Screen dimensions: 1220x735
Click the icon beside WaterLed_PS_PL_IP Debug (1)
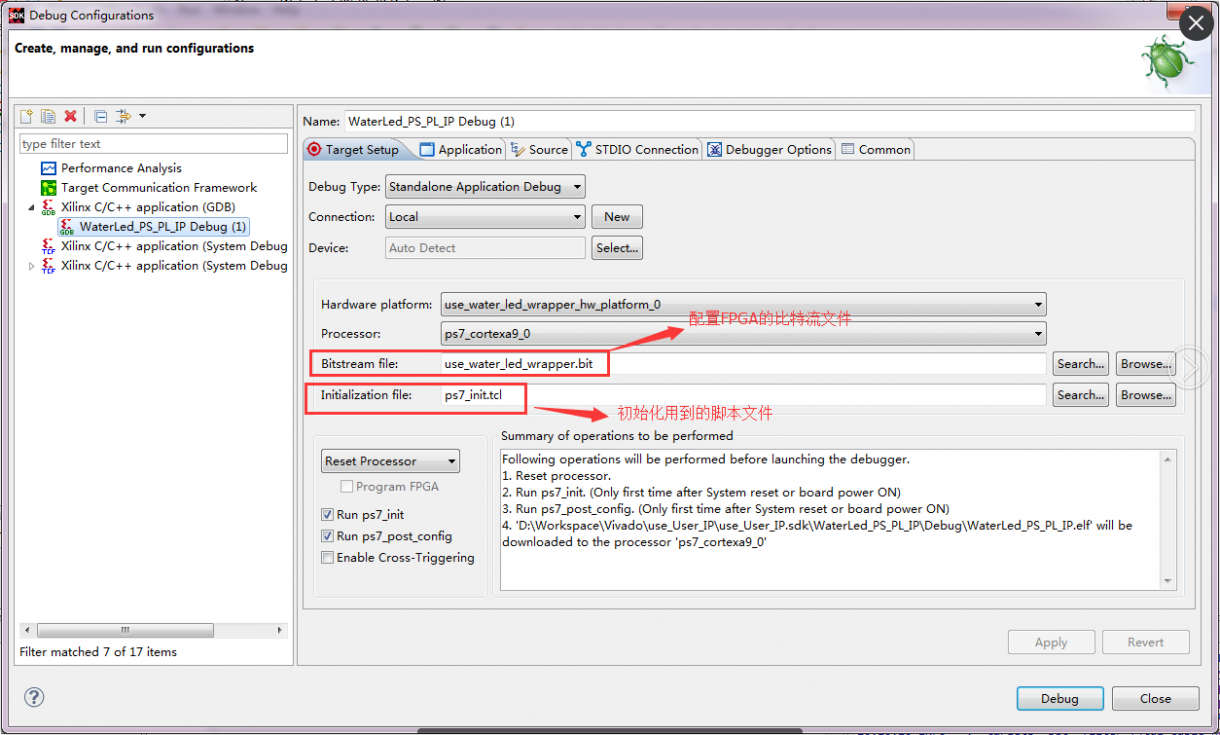(67, 227)
